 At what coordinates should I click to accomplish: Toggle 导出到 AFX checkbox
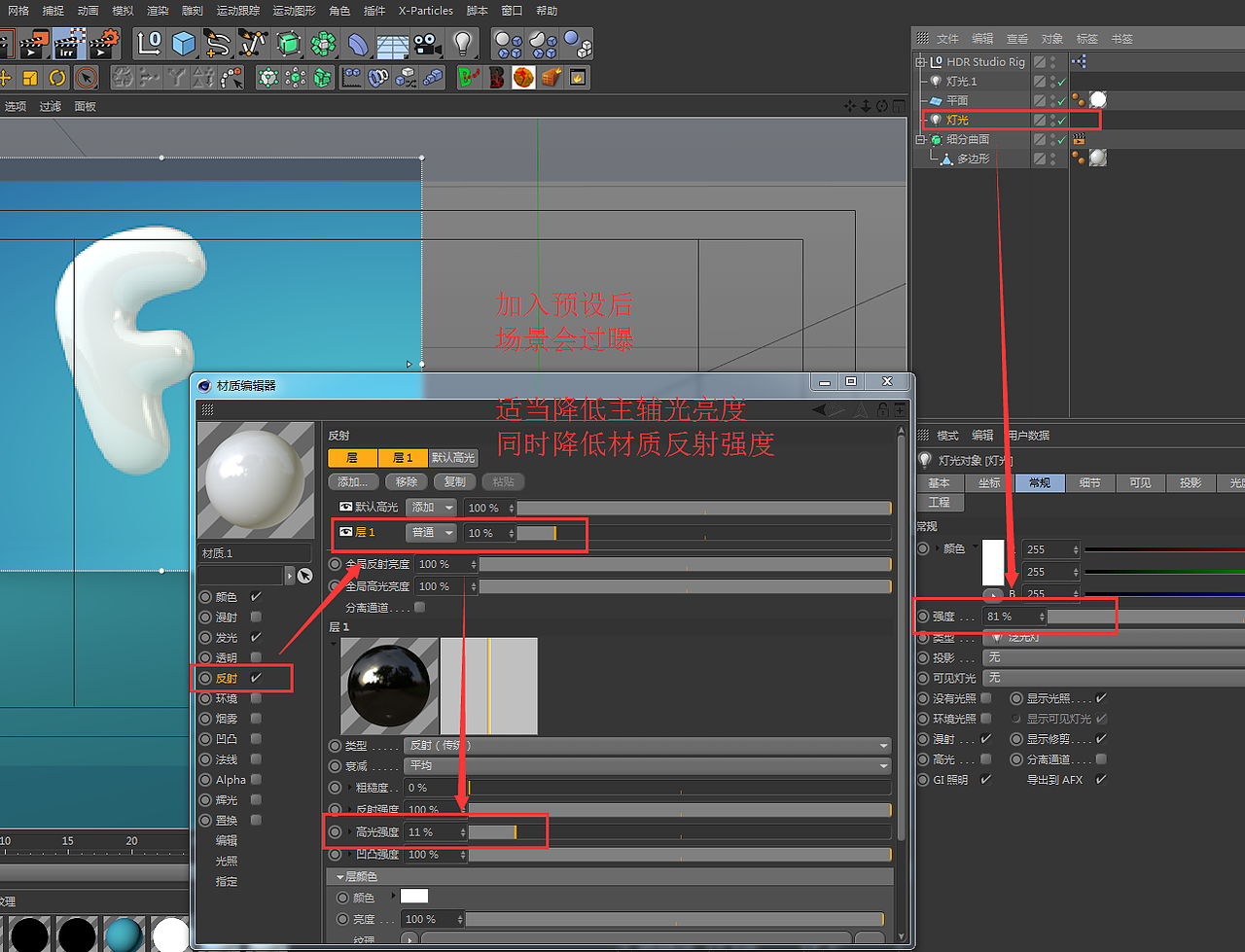[1101, 779]
